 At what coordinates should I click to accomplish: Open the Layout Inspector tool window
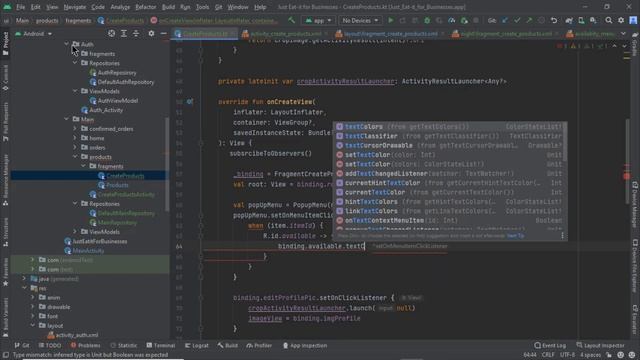pos(600,345)
